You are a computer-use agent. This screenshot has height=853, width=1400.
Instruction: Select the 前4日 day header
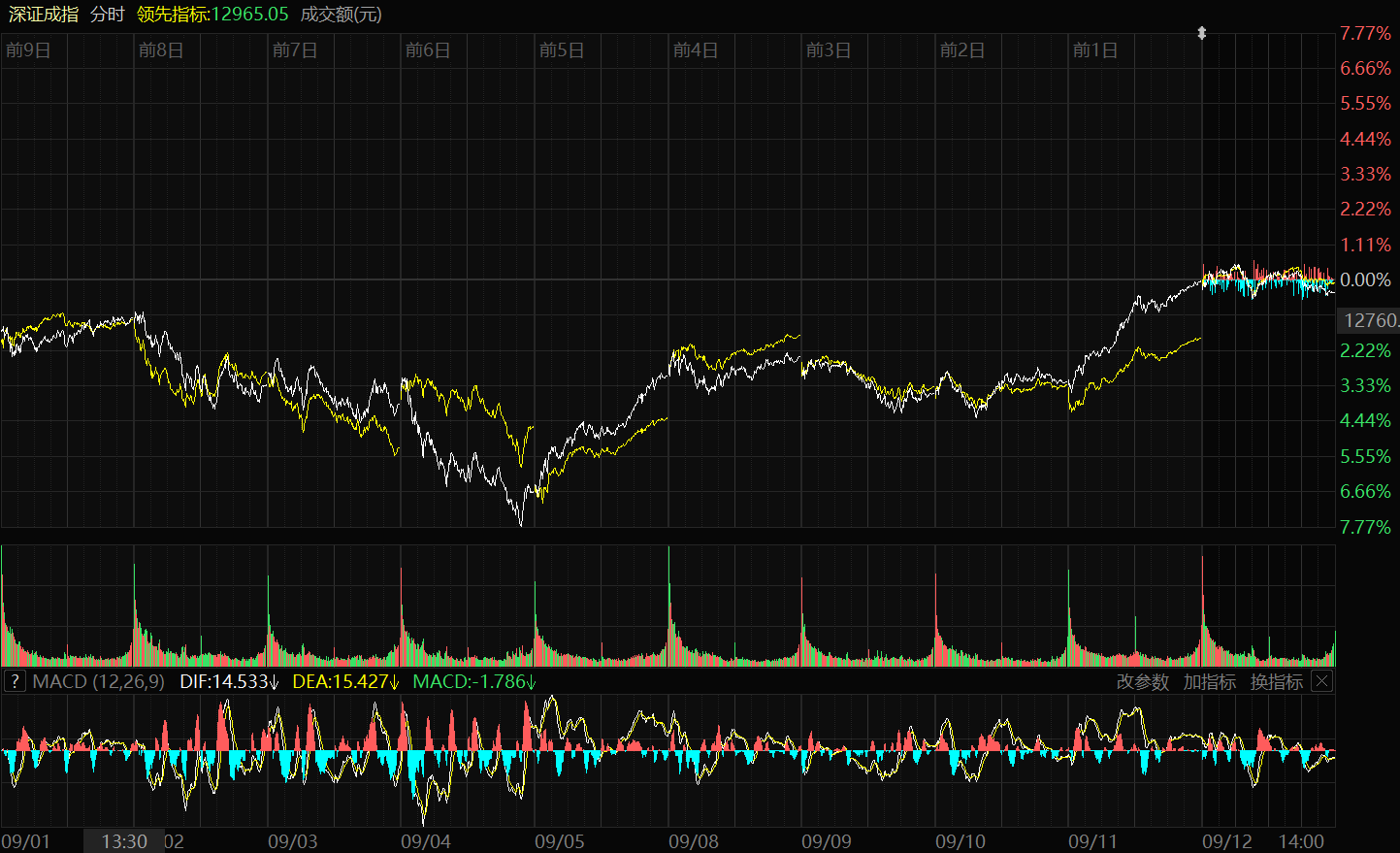coord(696,50)
